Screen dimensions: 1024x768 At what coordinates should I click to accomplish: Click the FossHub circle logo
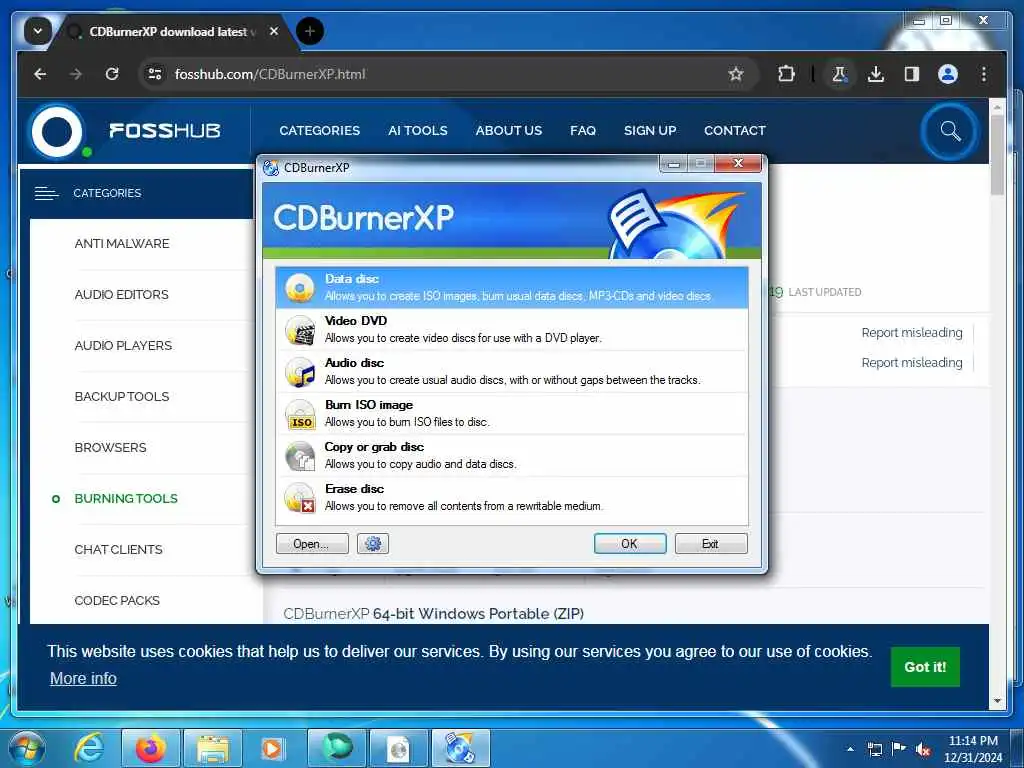tap(57, 131)
